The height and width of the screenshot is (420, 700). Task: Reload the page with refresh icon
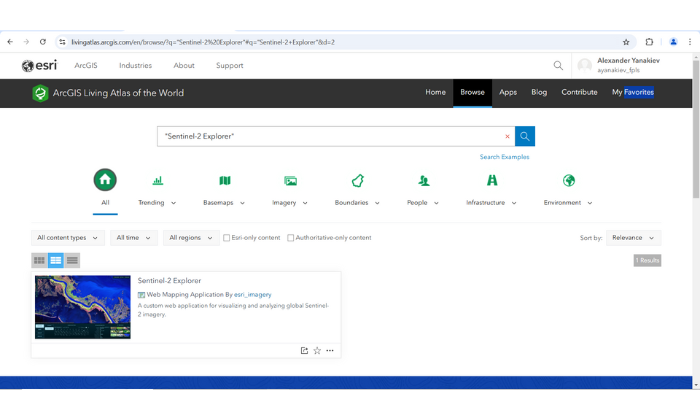coord(43,42)
